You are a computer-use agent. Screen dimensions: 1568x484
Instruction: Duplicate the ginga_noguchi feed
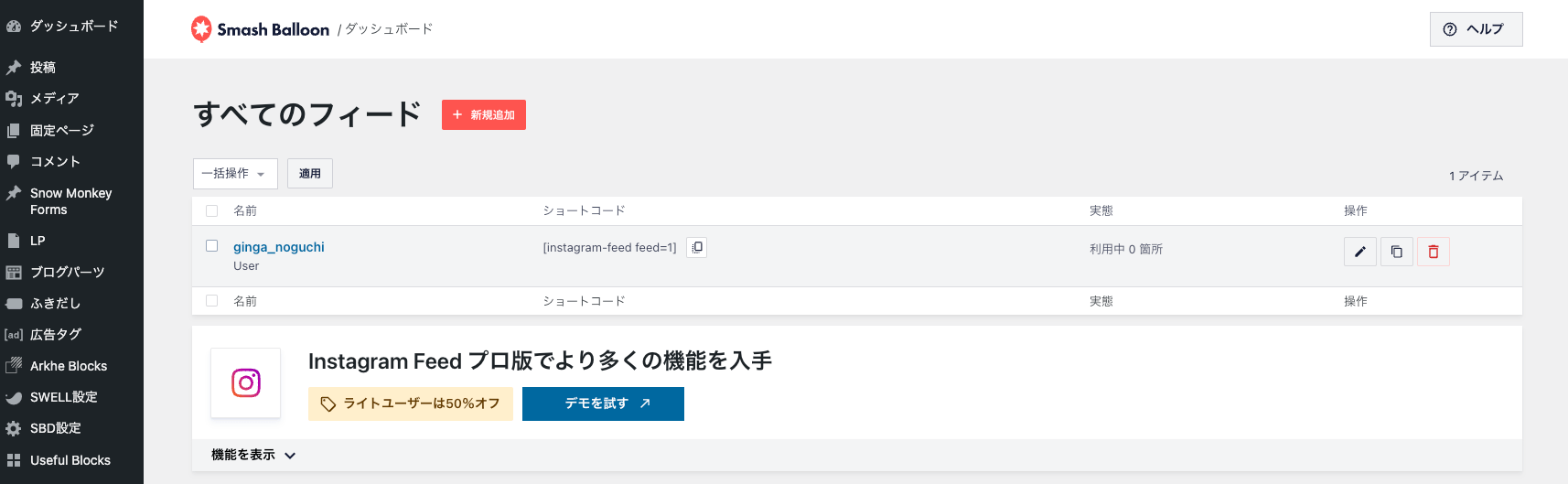[1396, 252]
